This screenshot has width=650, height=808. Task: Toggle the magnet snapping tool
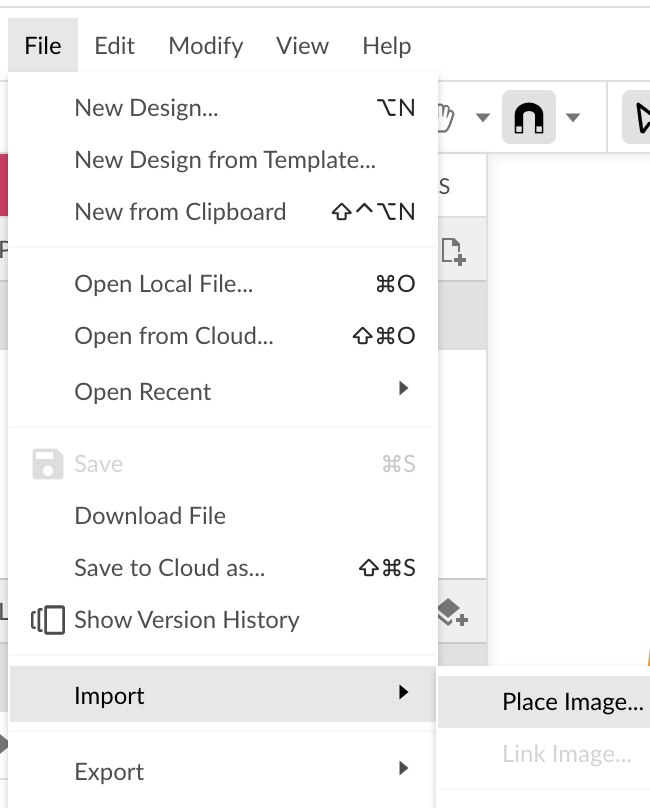tap(529, 117)
